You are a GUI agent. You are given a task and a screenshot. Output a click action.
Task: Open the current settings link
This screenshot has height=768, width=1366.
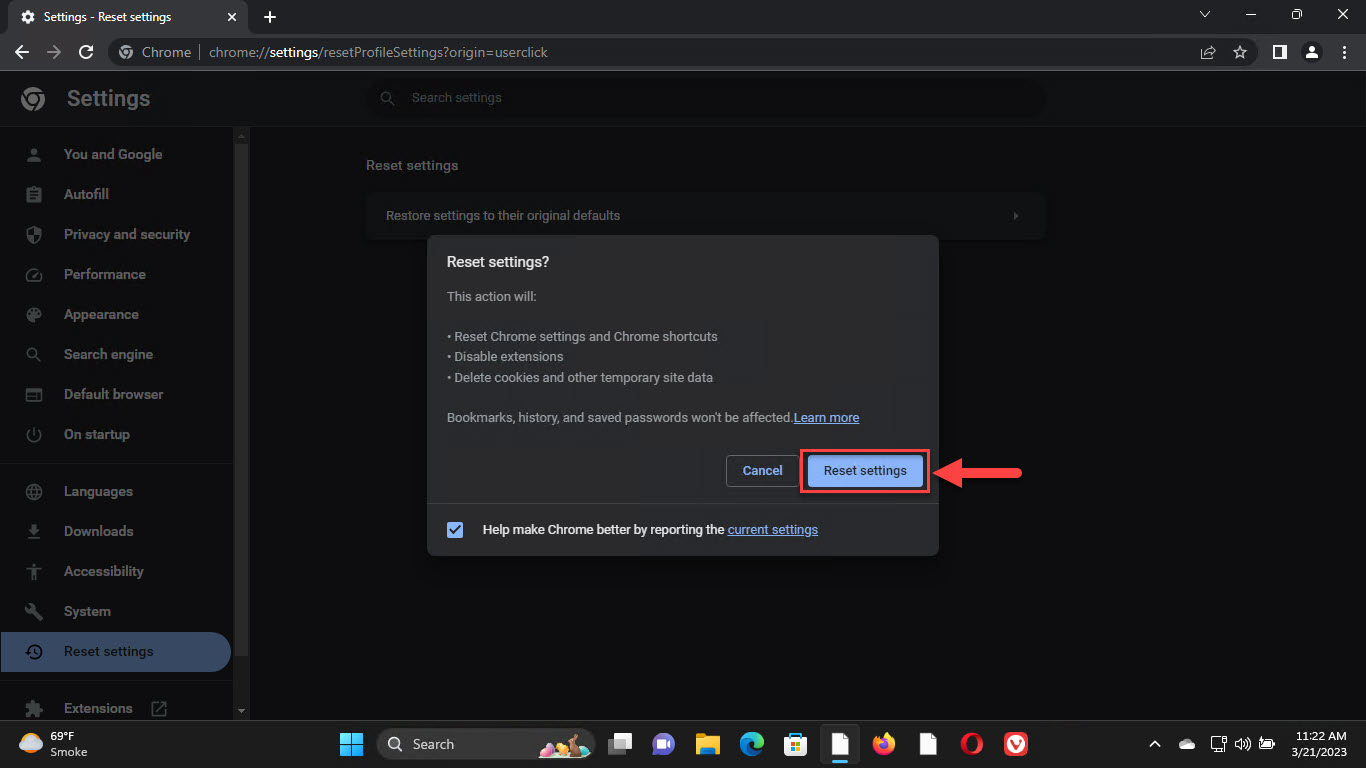pyautogui.click(x=772, y=530)
